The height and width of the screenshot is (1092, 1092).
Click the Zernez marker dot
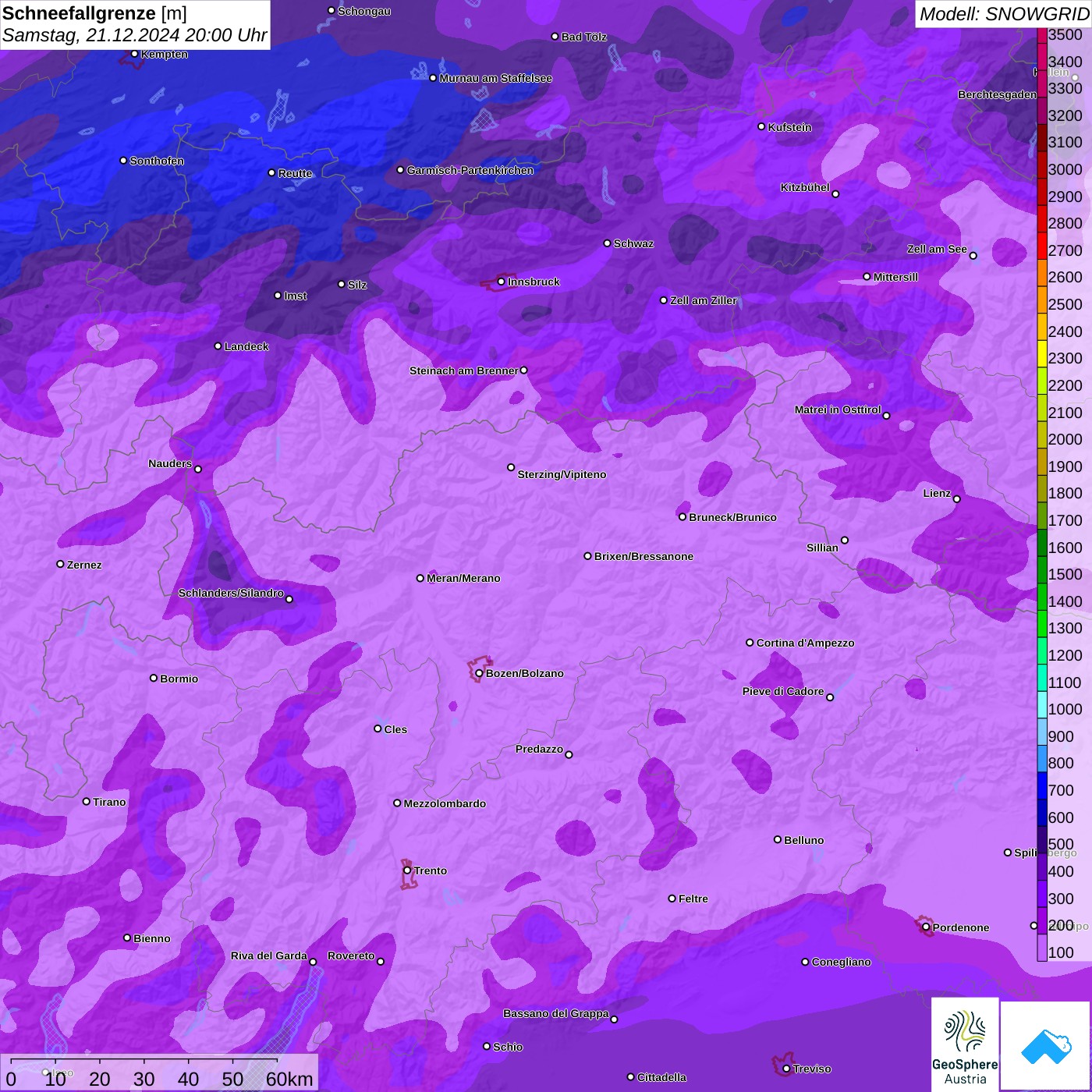click(60, 564)
